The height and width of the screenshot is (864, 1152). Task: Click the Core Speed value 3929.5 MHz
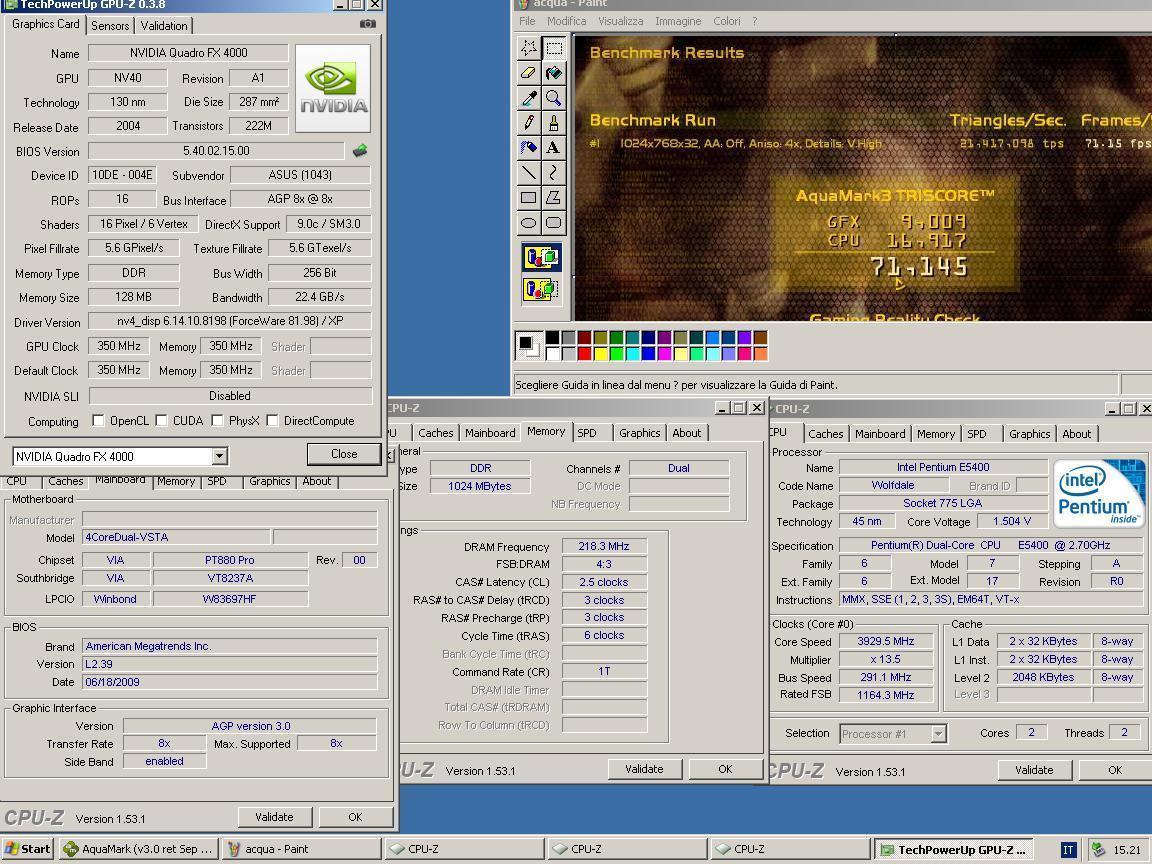click(885, 641)
